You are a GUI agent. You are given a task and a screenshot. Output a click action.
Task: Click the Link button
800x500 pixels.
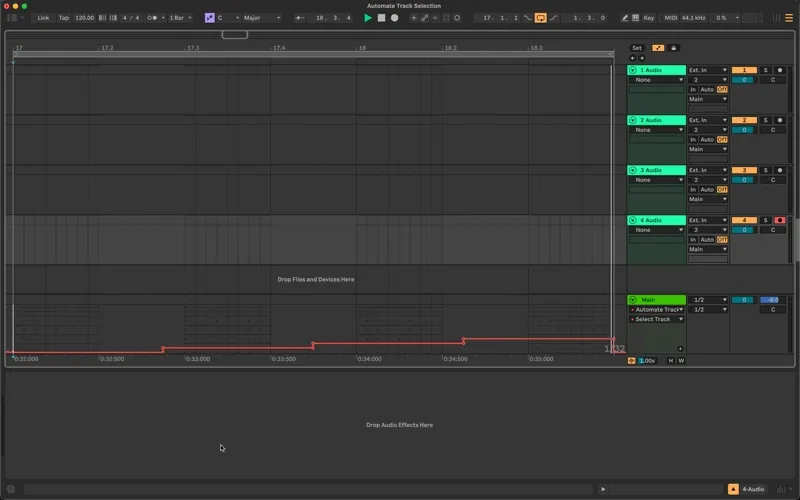43,18
